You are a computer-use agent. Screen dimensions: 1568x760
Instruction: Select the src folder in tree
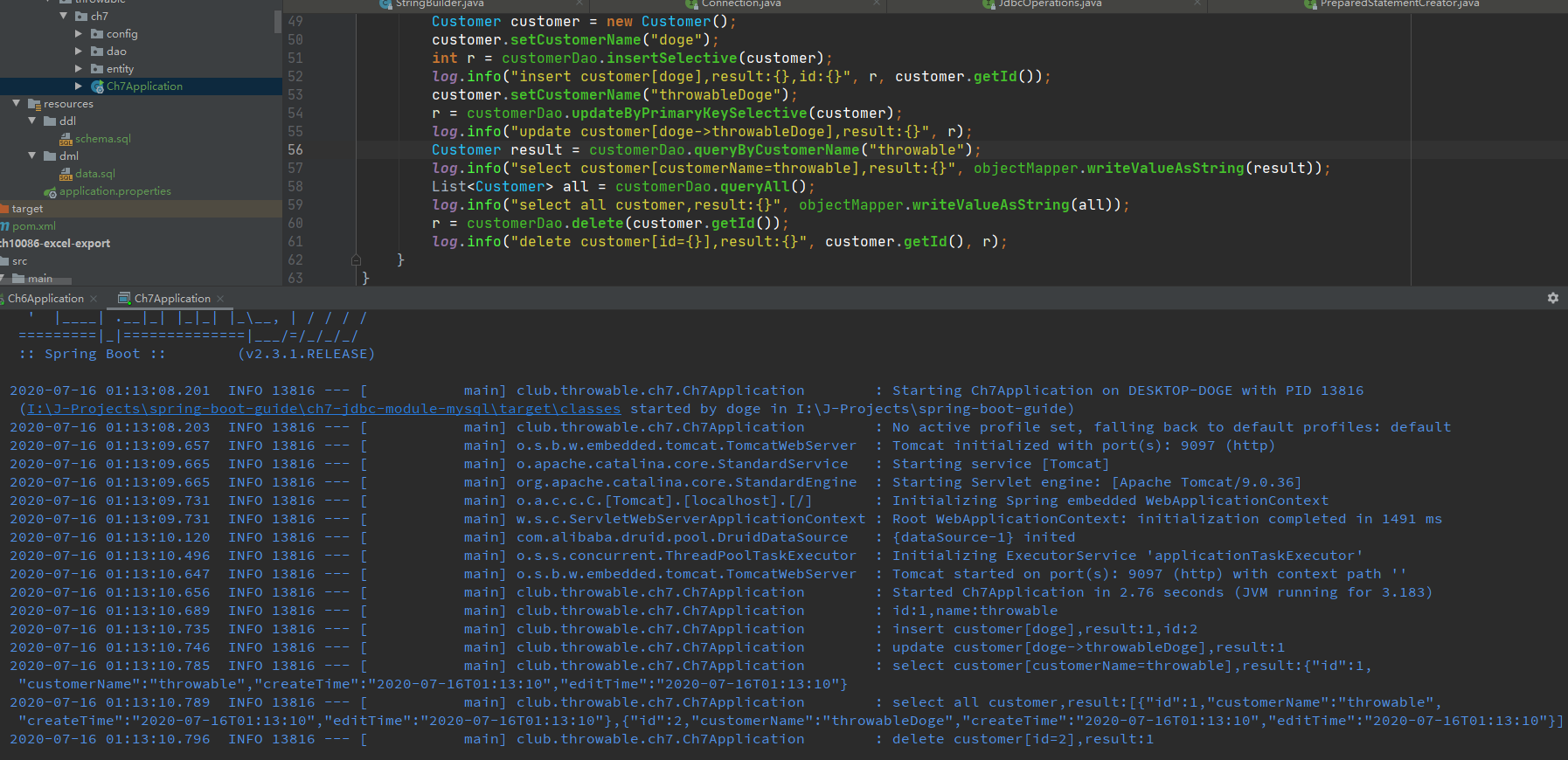pos(19,261)
